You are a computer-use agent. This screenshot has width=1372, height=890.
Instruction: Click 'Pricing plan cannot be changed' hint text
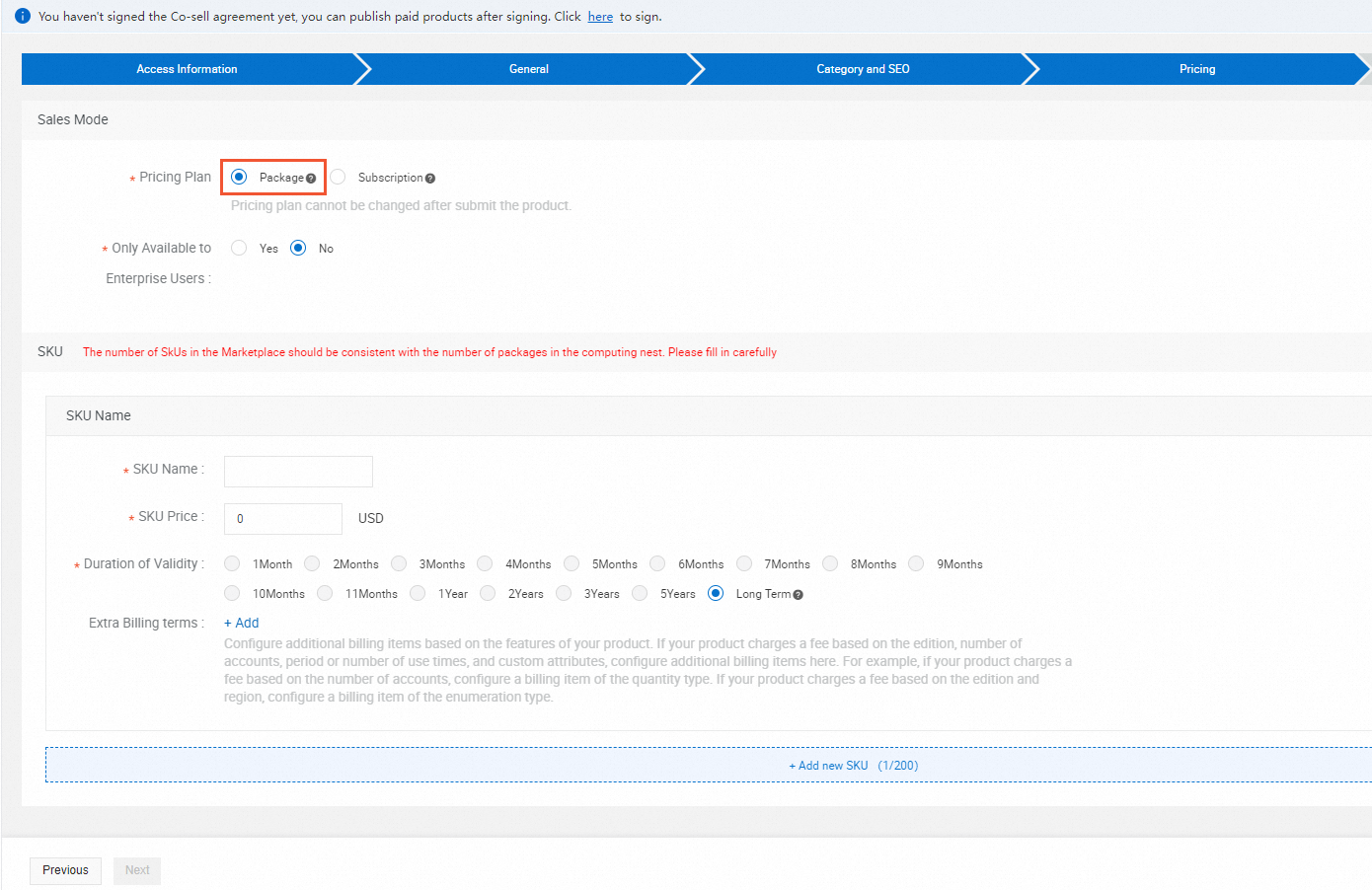(401, 205)
